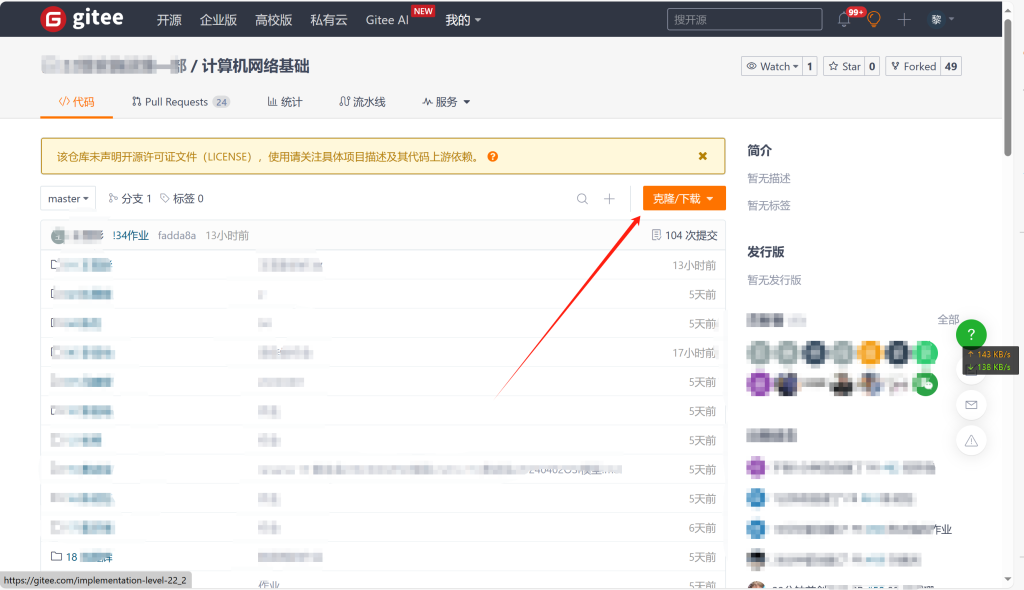Viewport: 1024px width, 590px height.
Task: Click the lightbulb icon in header
Action: tap(873, 20)
